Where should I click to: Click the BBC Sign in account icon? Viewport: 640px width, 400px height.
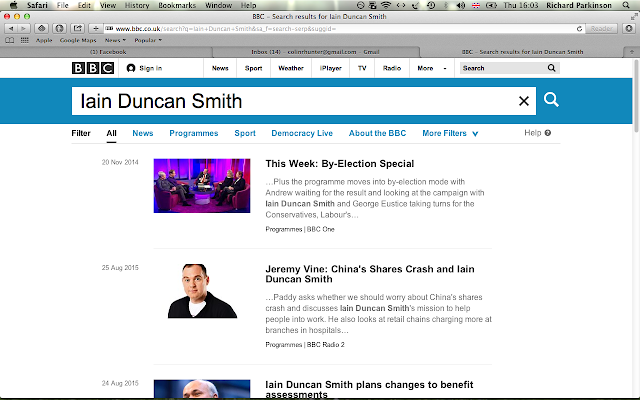pyautogui.click(x=131, y=68)
